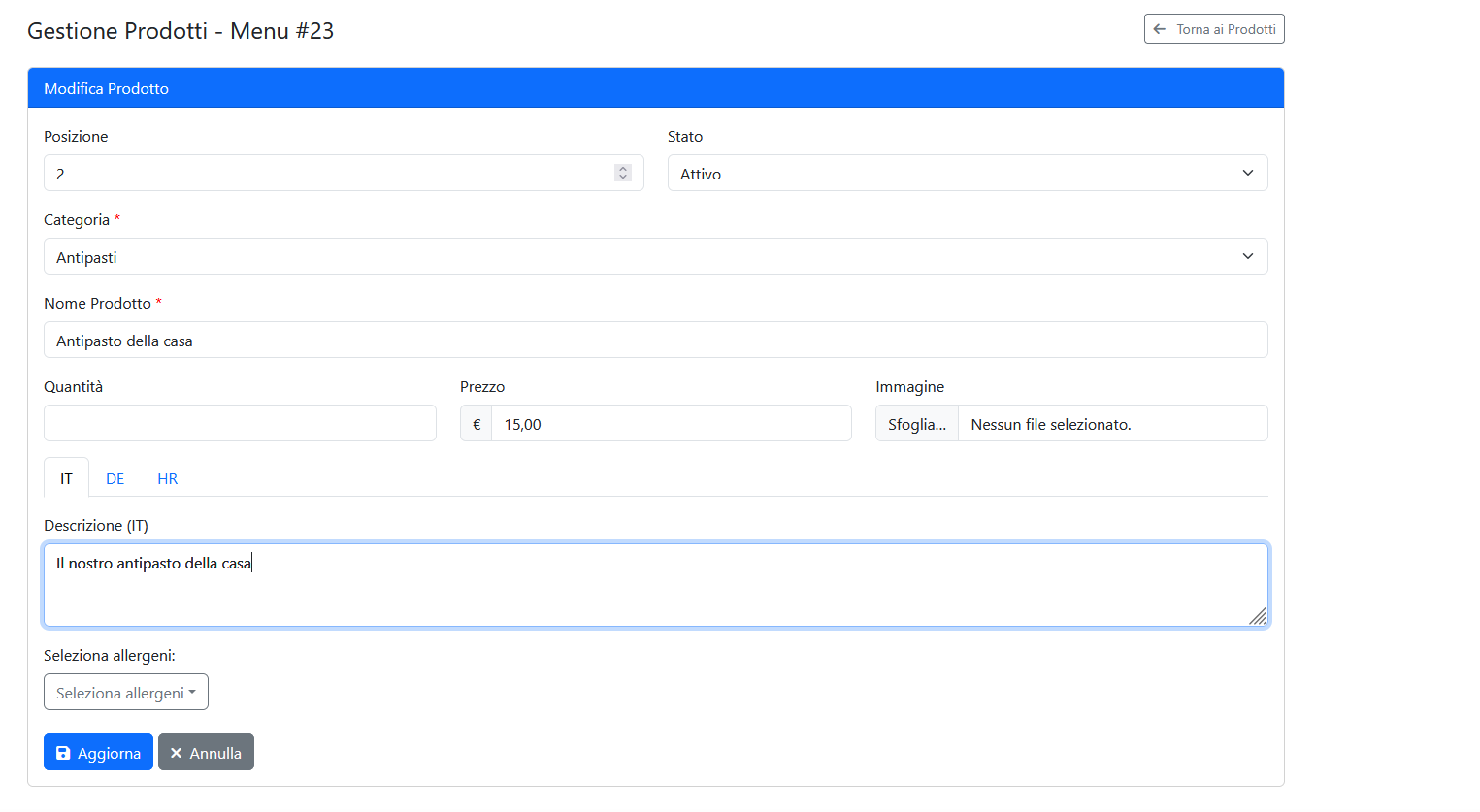Increment the Posizione value with up arrow
Image resolution: width=1480 pixels, height=812 pixels.
point(623,168)
